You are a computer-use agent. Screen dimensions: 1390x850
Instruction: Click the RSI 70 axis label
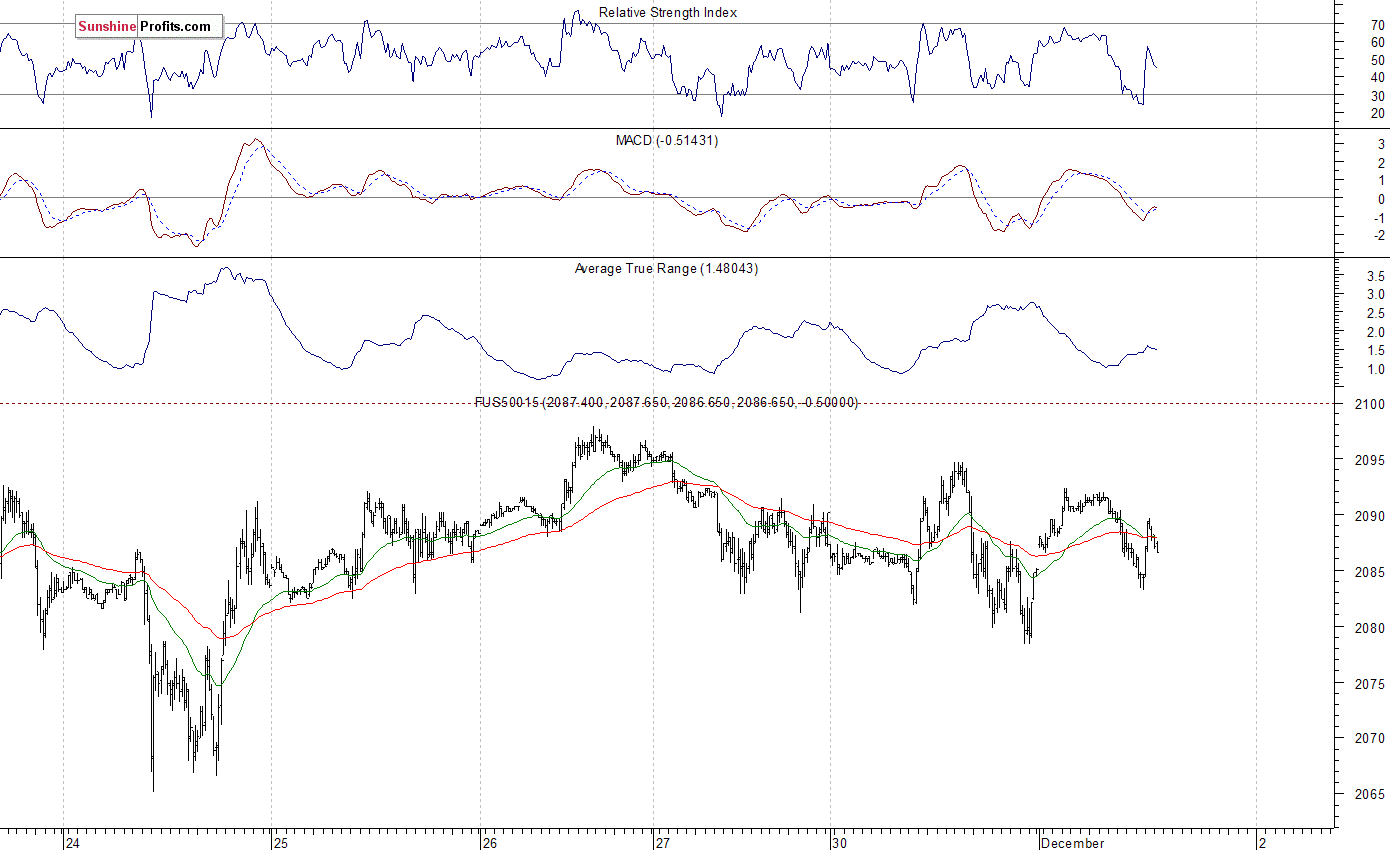pyautogui.click(x=1378, y=24)
